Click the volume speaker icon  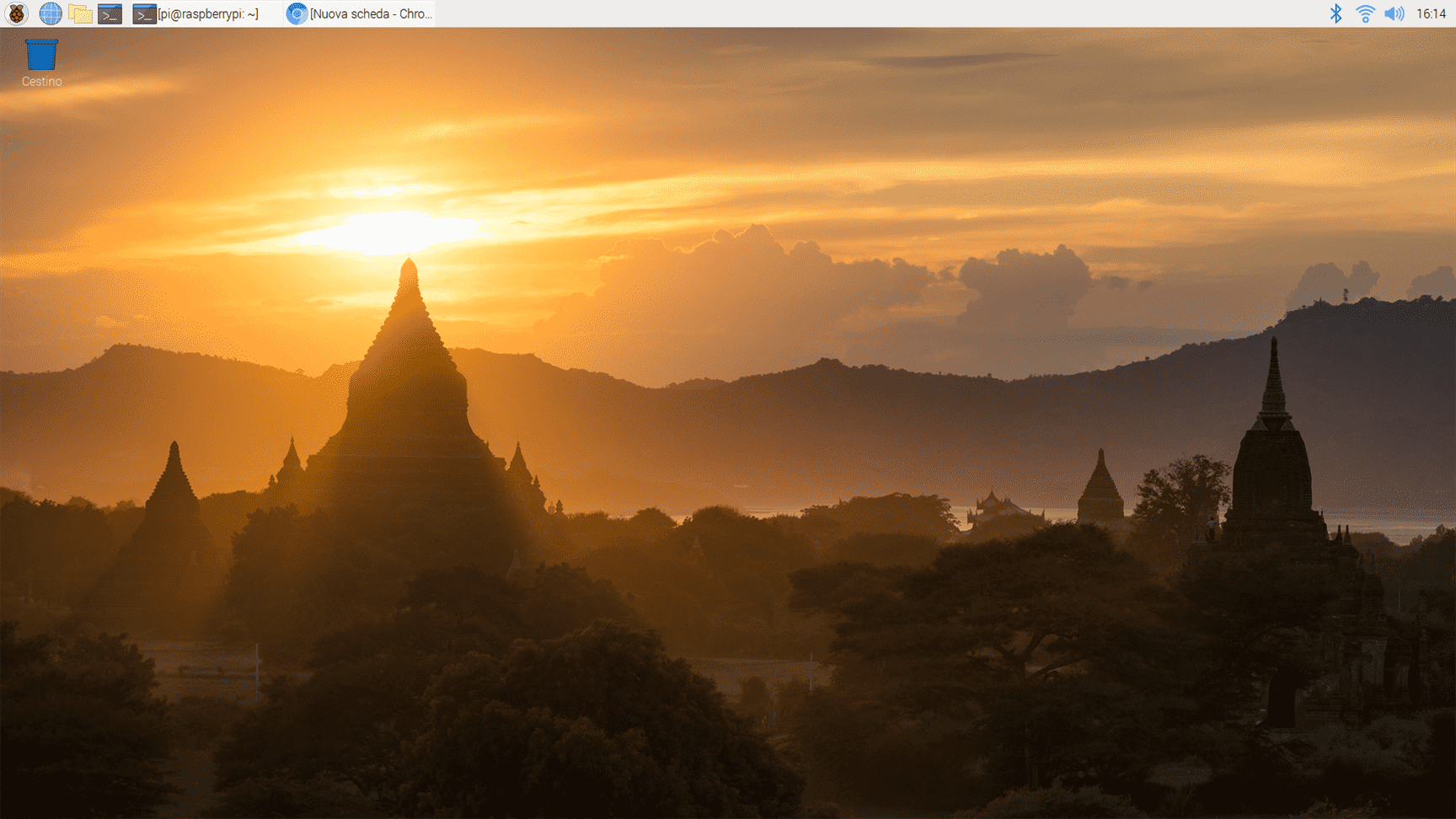(x=1394, y=13)
